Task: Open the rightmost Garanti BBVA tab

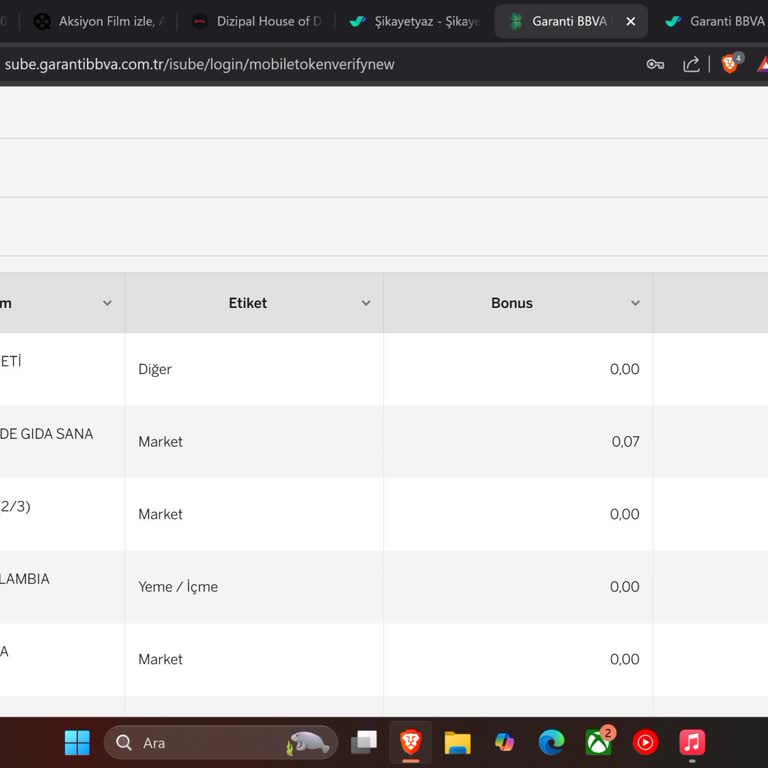Action: point(715,22)
